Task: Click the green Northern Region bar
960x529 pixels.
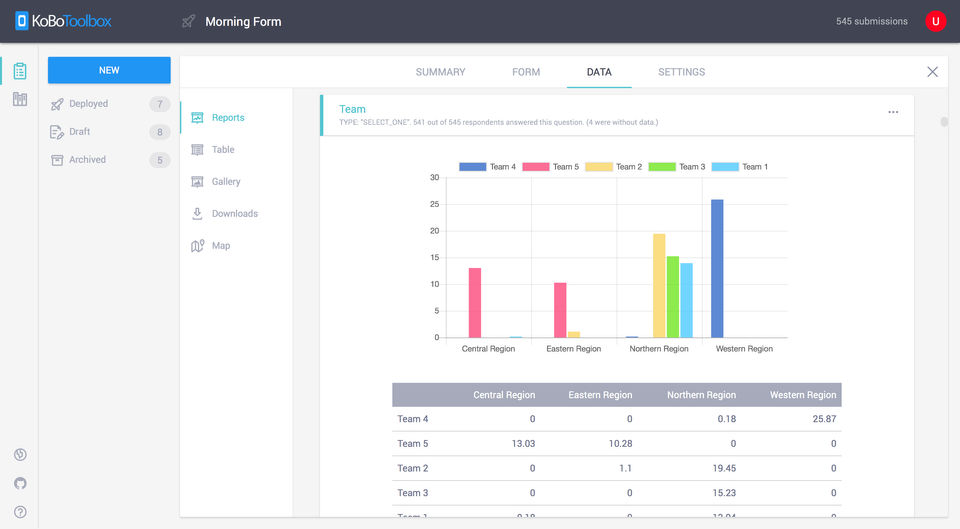Action: [672, 297]
